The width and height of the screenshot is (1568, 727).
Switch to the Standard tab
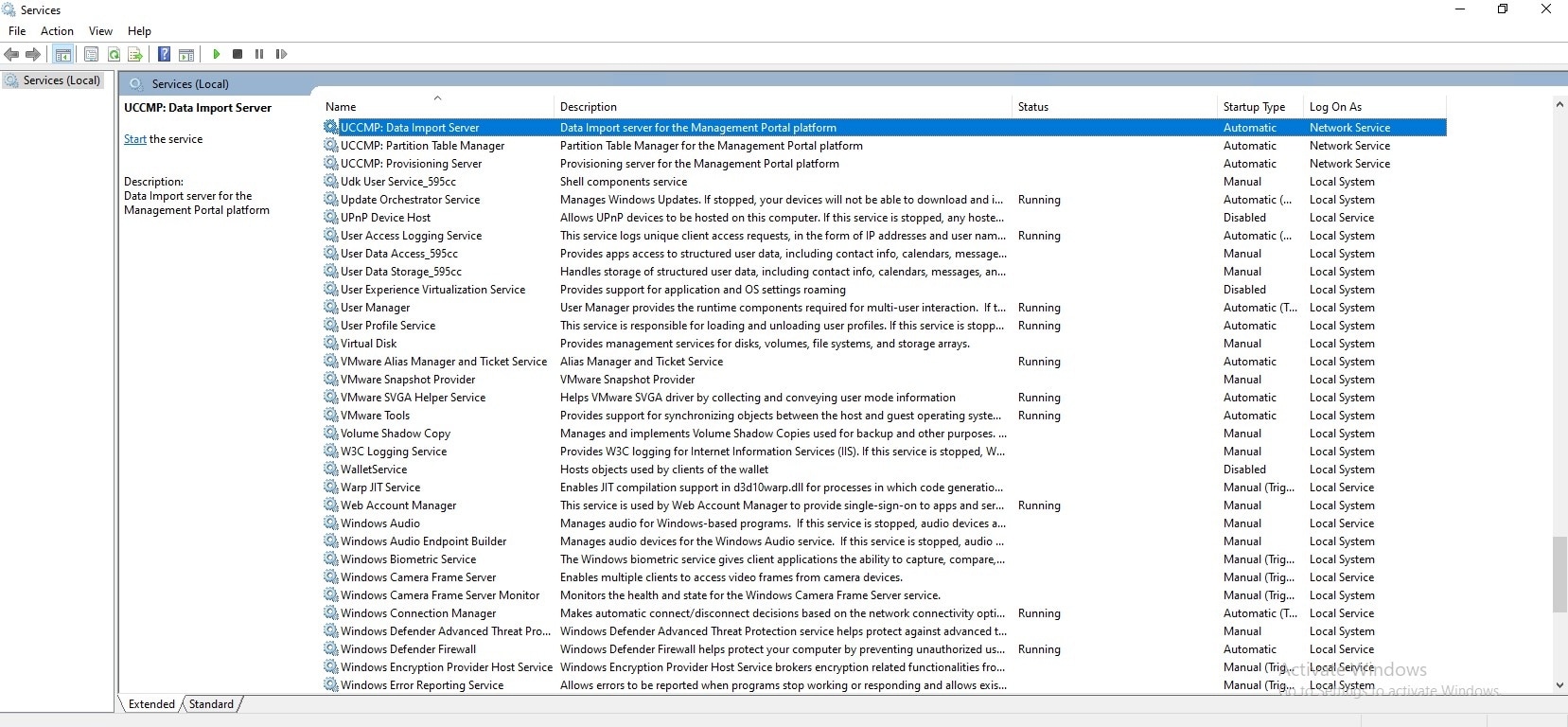coord(211,704)
